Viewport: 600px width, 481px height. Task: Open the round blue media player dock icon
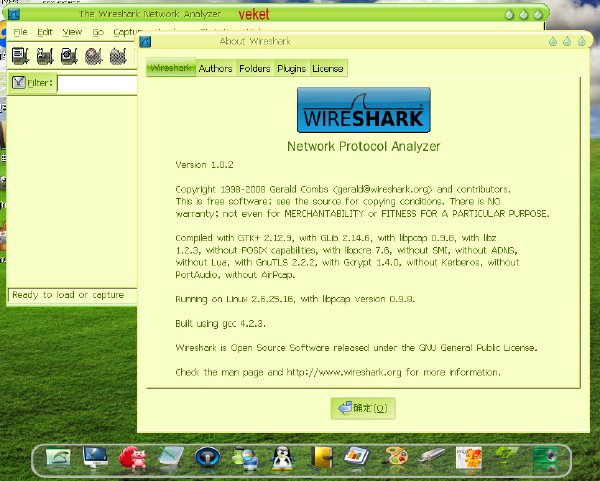click(208, 457)
